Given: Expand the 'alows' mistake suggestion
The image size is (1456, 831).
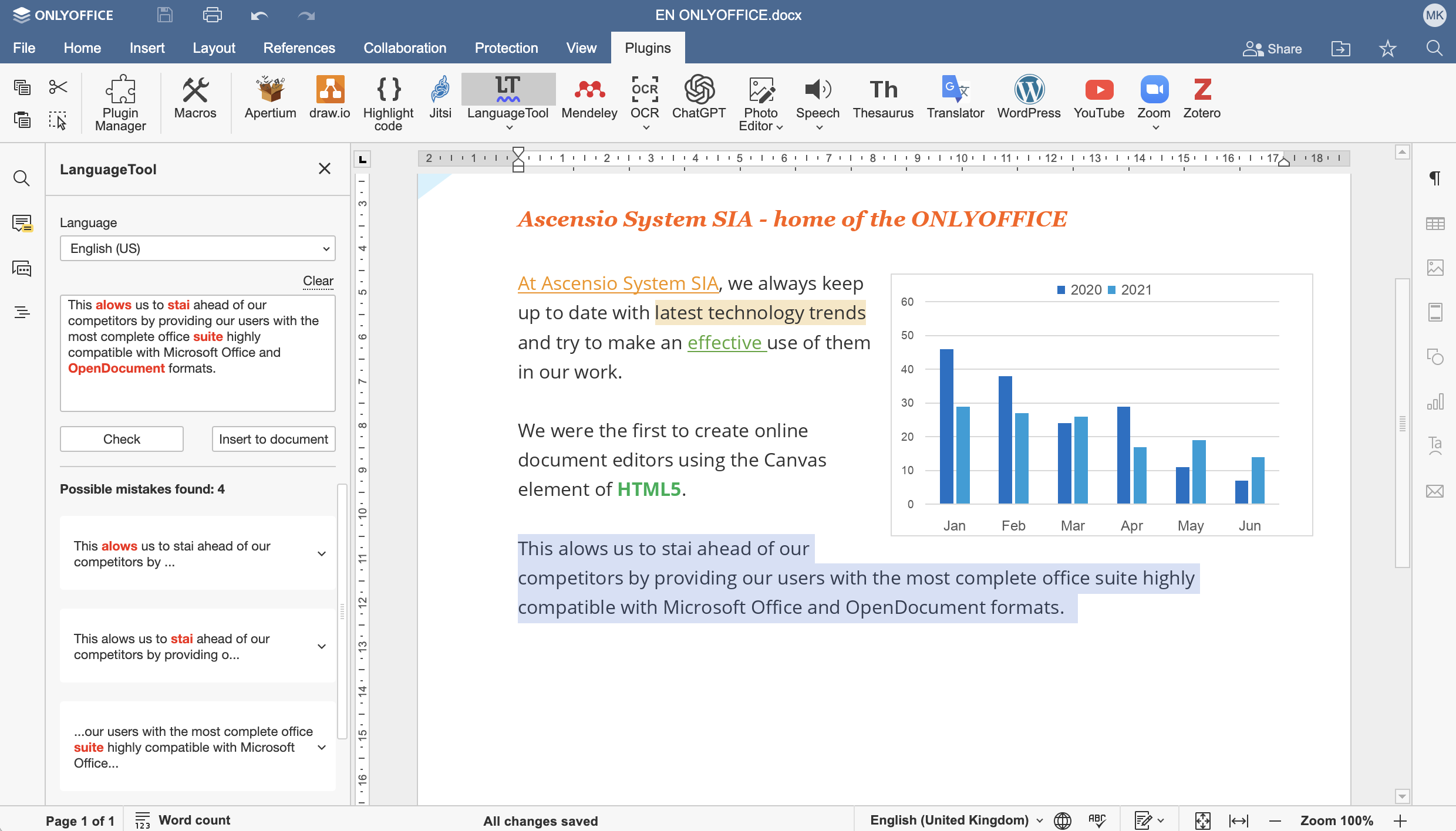Looking at the screenshot, I should point(322,553).
